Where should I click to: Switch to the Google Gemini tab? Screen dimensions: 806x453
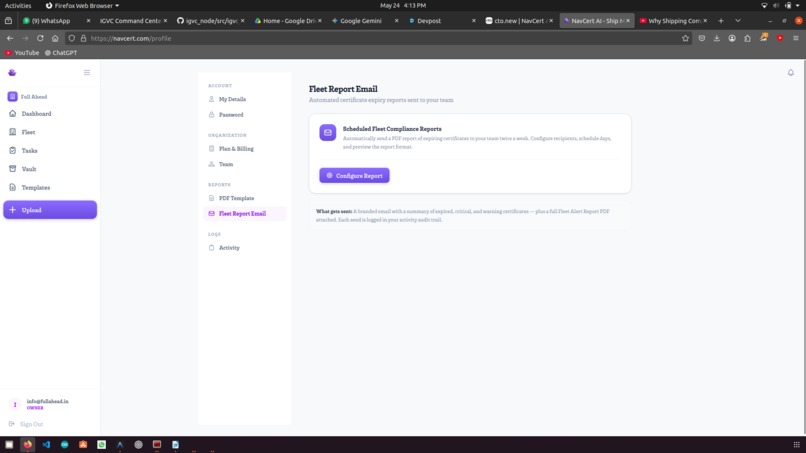coord(361,21)
